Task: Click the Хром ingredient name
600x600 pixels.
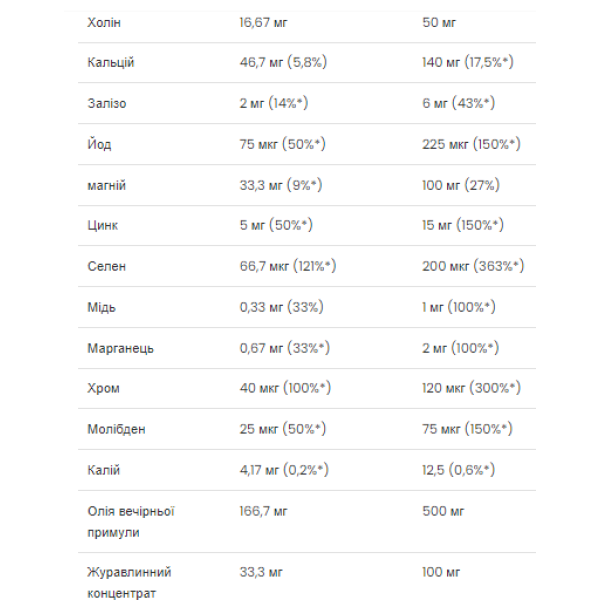Action: 104,388
